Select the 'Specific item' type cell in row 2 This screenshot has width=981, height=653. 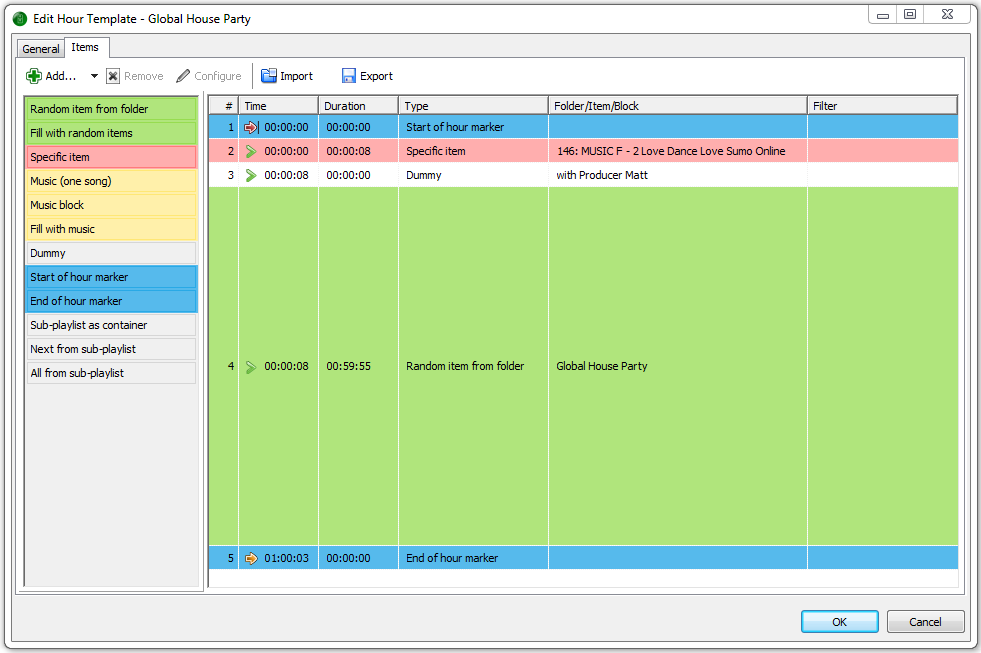pyautogui.click(x=474, y=151)
